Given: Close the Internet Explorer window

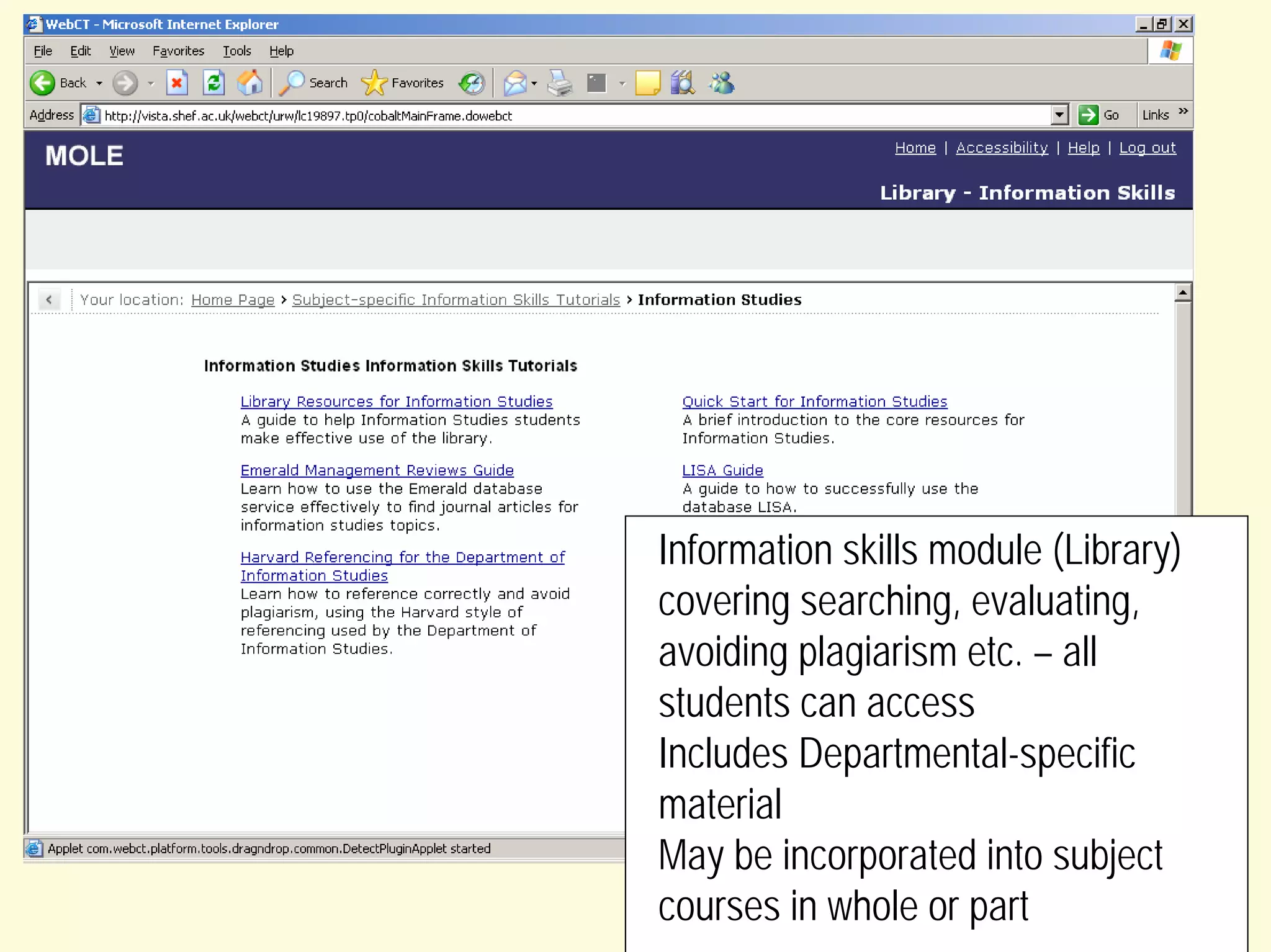Looking at the screenshot, I should [1183, 24].
